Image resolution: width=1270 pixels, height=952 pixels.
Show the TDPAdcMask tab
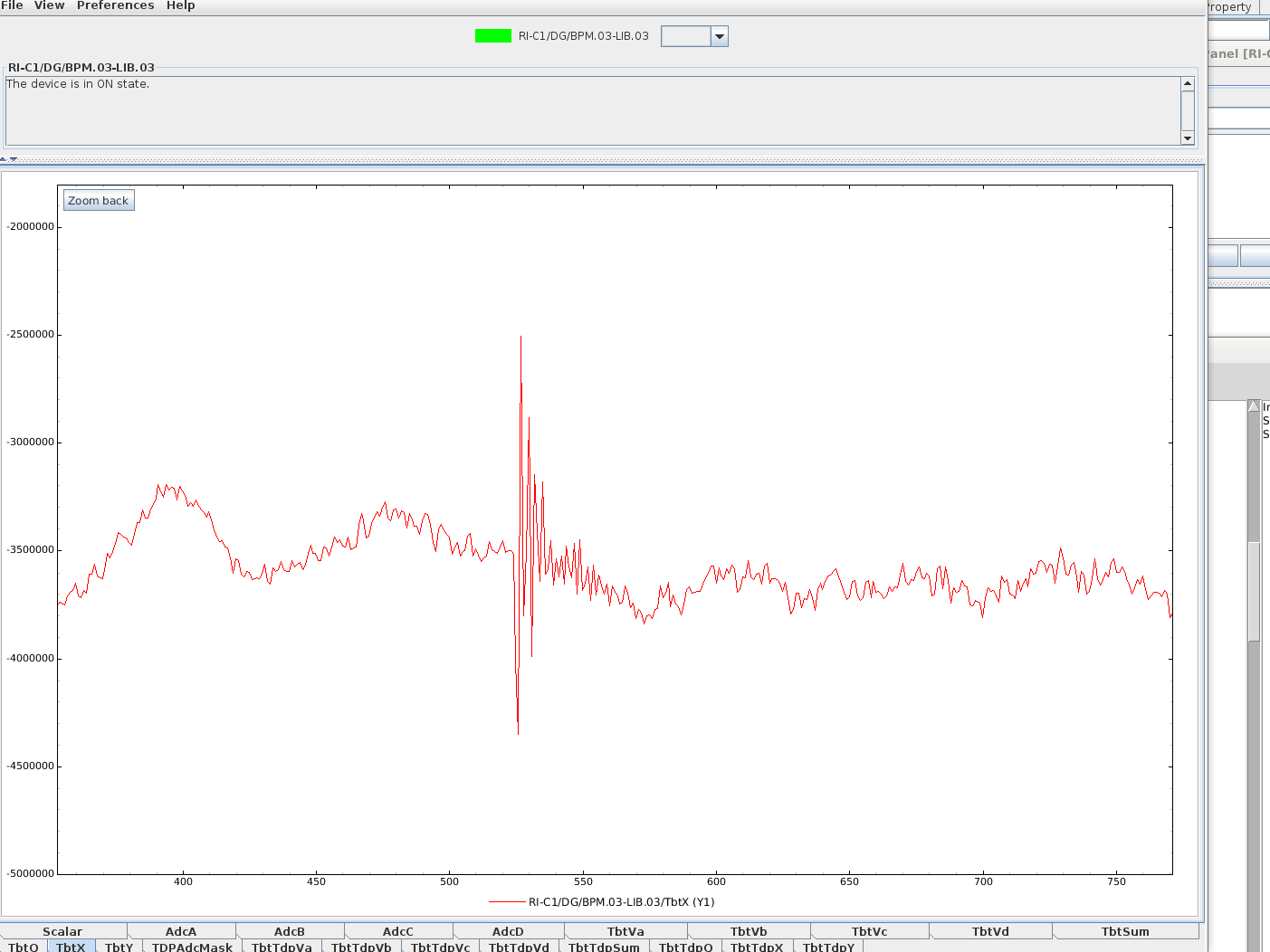click(192, 947)
